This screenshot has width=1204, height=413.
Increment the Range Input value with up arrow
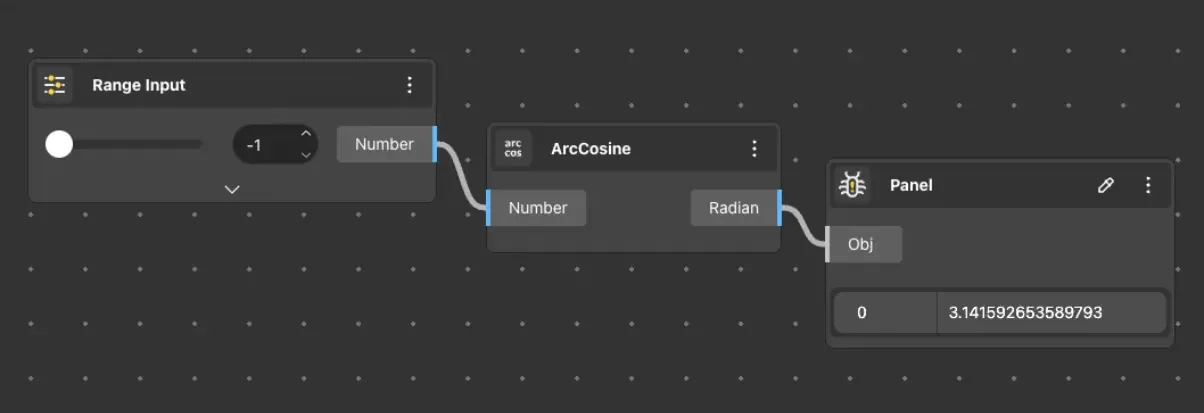[306, 134]
